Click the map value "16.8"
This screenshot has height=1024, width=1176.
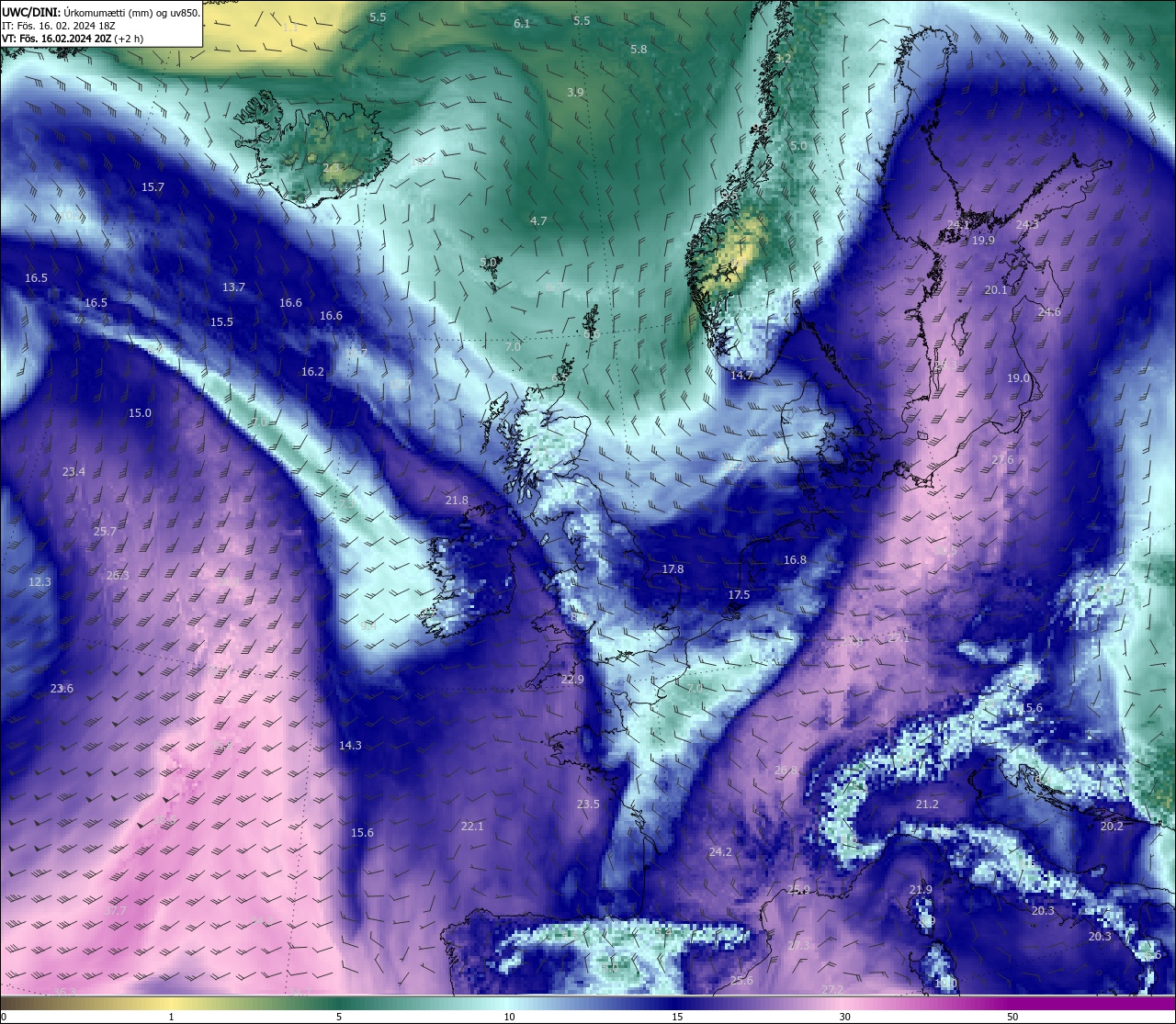795,560
